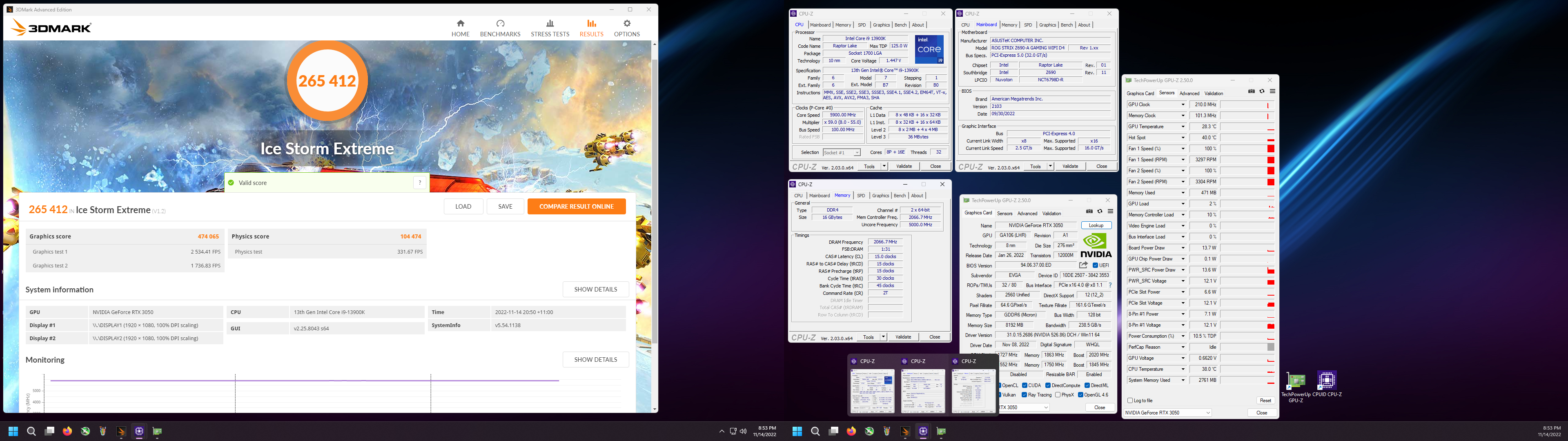Viewport: 1568px width, 441px height.
Task: Click COMPARE RESULT ONLINE
Action: coord(577,207)
